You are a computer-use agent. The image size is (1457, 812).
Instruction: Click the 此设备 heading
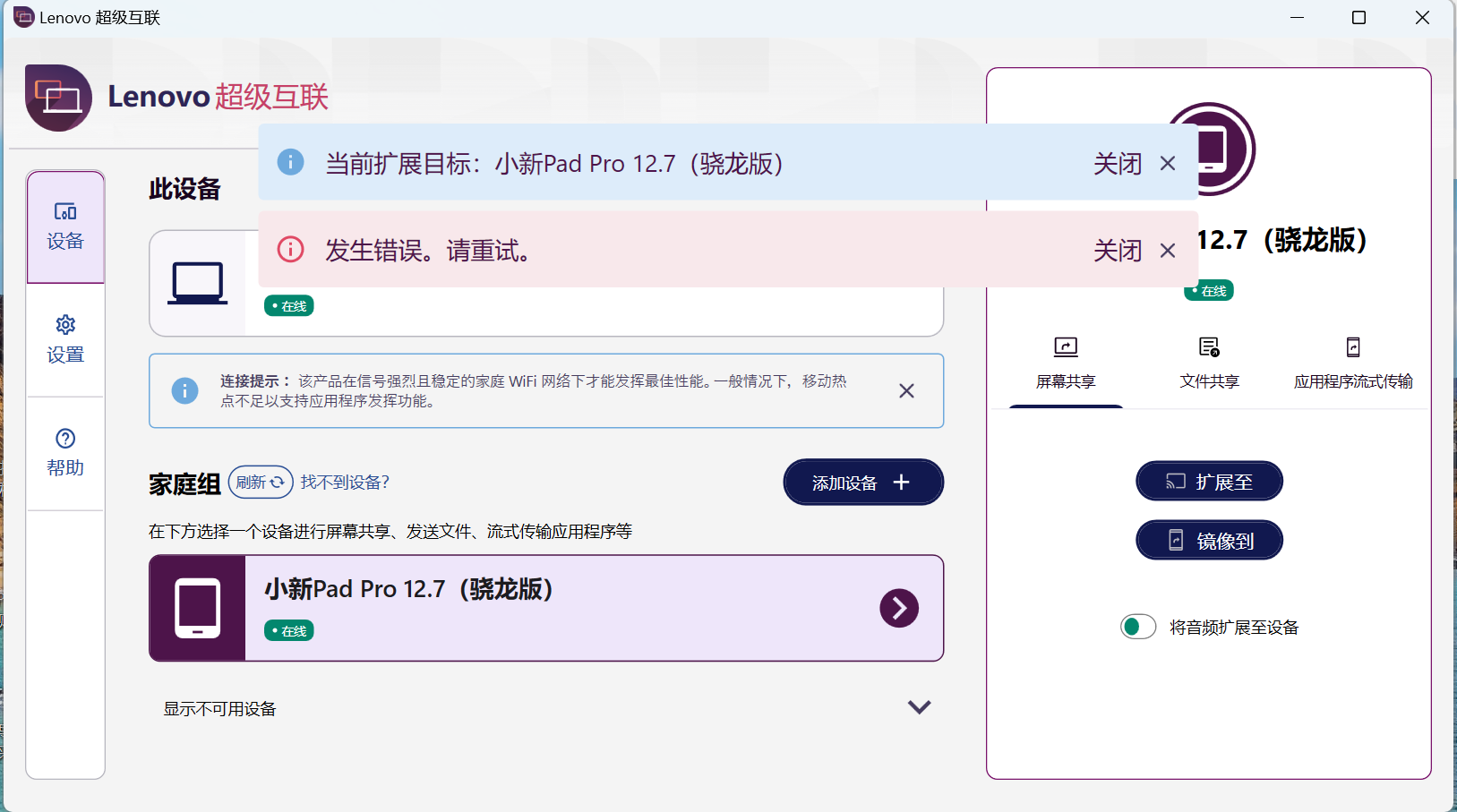coord(184,189)
